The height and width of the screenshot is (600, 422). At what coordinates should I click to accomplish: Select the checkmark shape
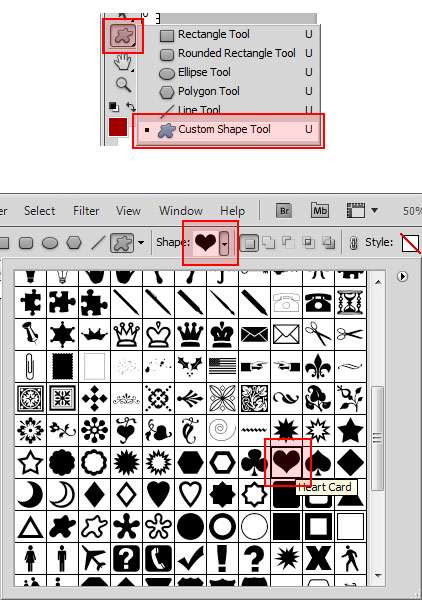point(190,558)
